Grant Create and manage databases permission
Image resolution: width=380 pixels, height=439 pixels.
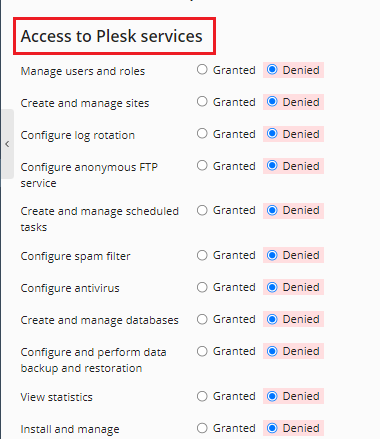202,319
